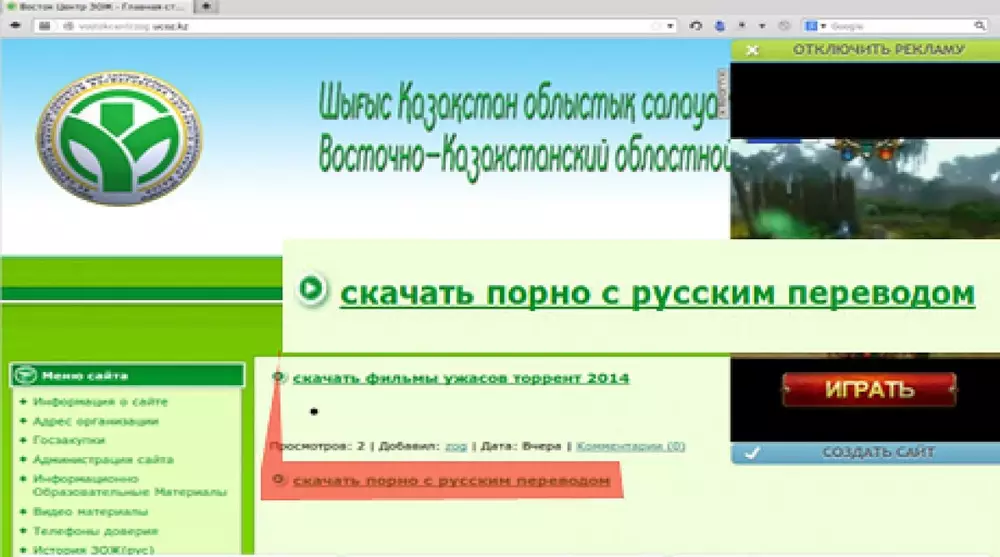
Task: Open the Комментарии (0) link
Action: pyautogui.click(x=631, y=446)
